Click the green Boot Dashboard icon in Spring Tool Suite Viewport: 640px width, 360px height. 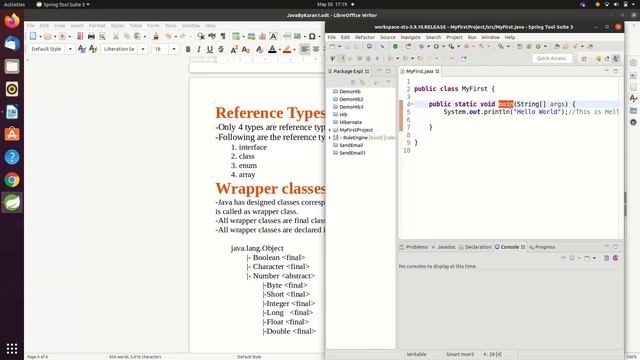(395, 46)
